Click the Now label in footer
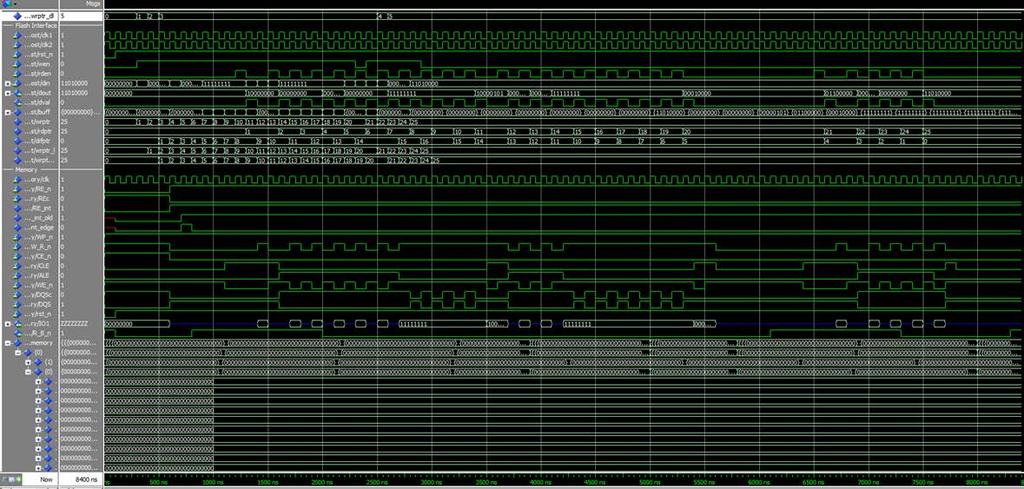Viewport: 1024px width, 489px height. [46, 479]
